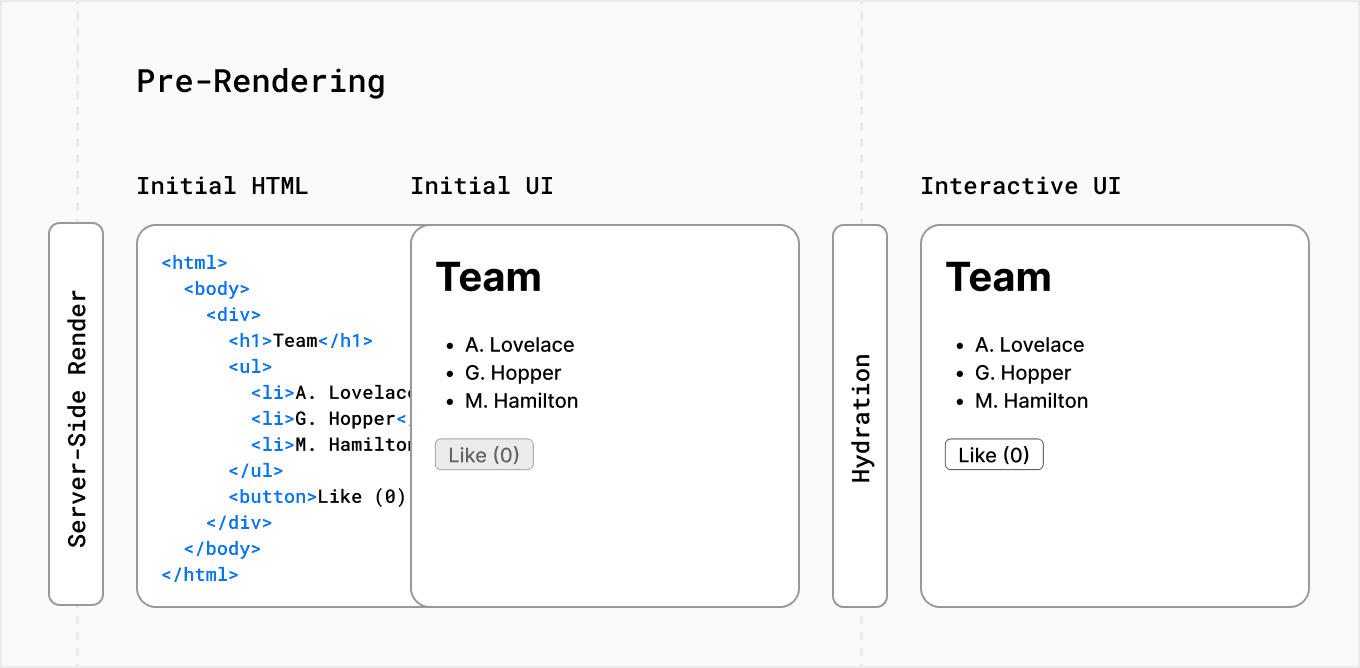
Task: Click Team heading in Initial UI panel
Action: pyautogui.click(x=488, y=277)
